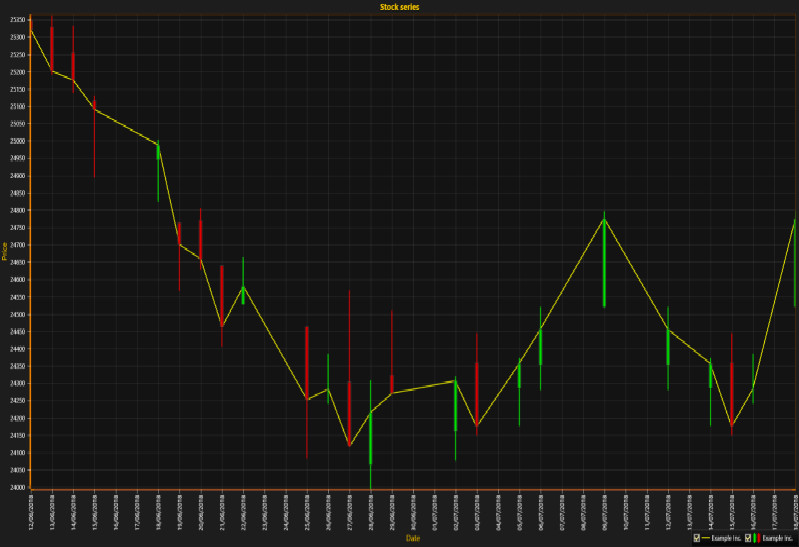Click the 24500 tick label on Price axis
This screenshot has height=547, width=799.
pyautogui.click(x=18, y=315)
